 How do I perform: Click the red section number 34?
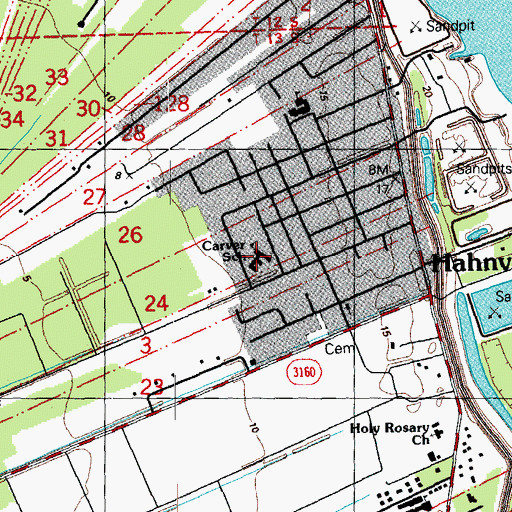tap(12, 119)
